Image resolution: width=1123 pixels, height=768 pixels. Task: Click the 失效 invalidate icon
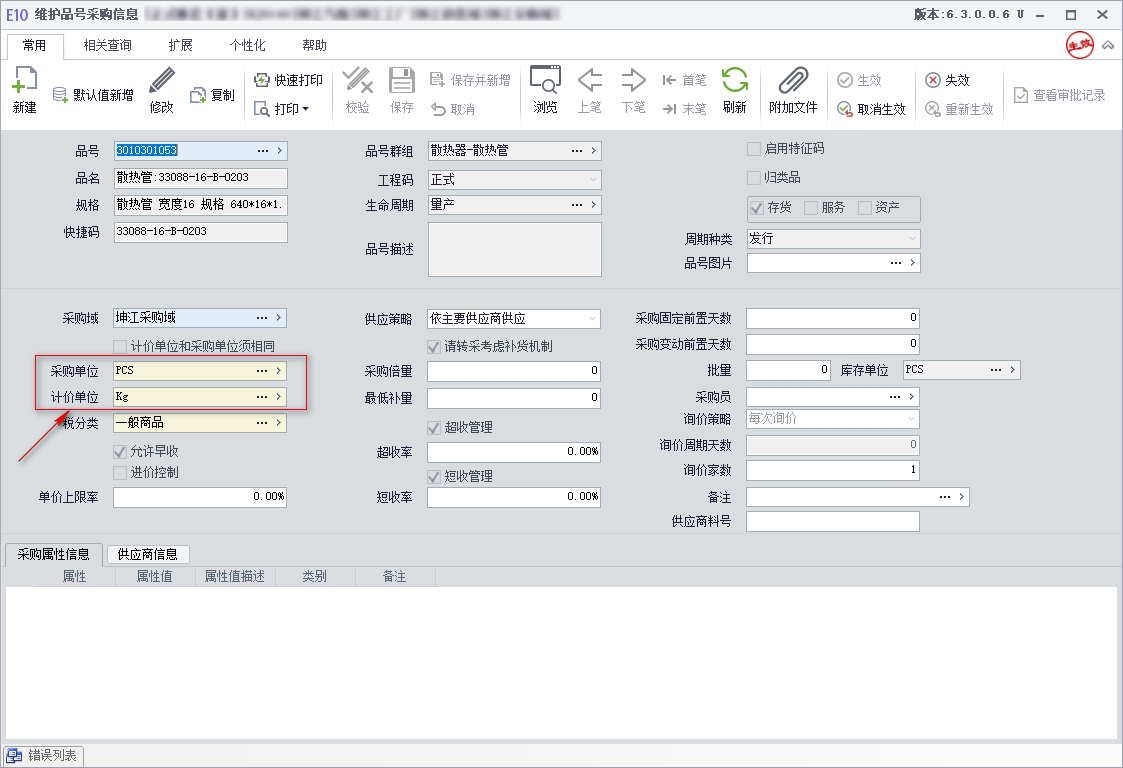click(932, 80)
